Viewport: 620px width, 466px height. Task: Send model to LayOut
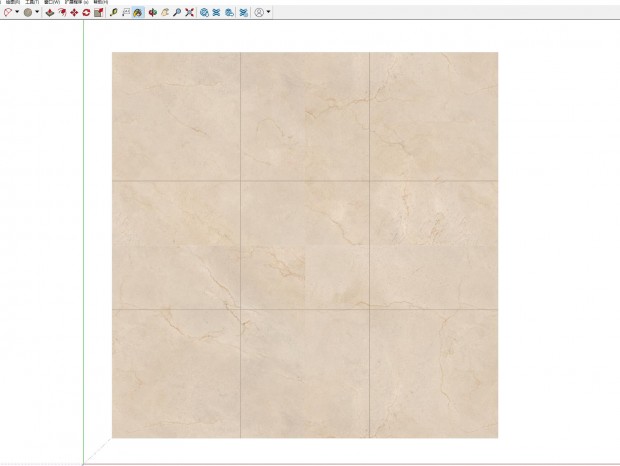coord(229,13)
